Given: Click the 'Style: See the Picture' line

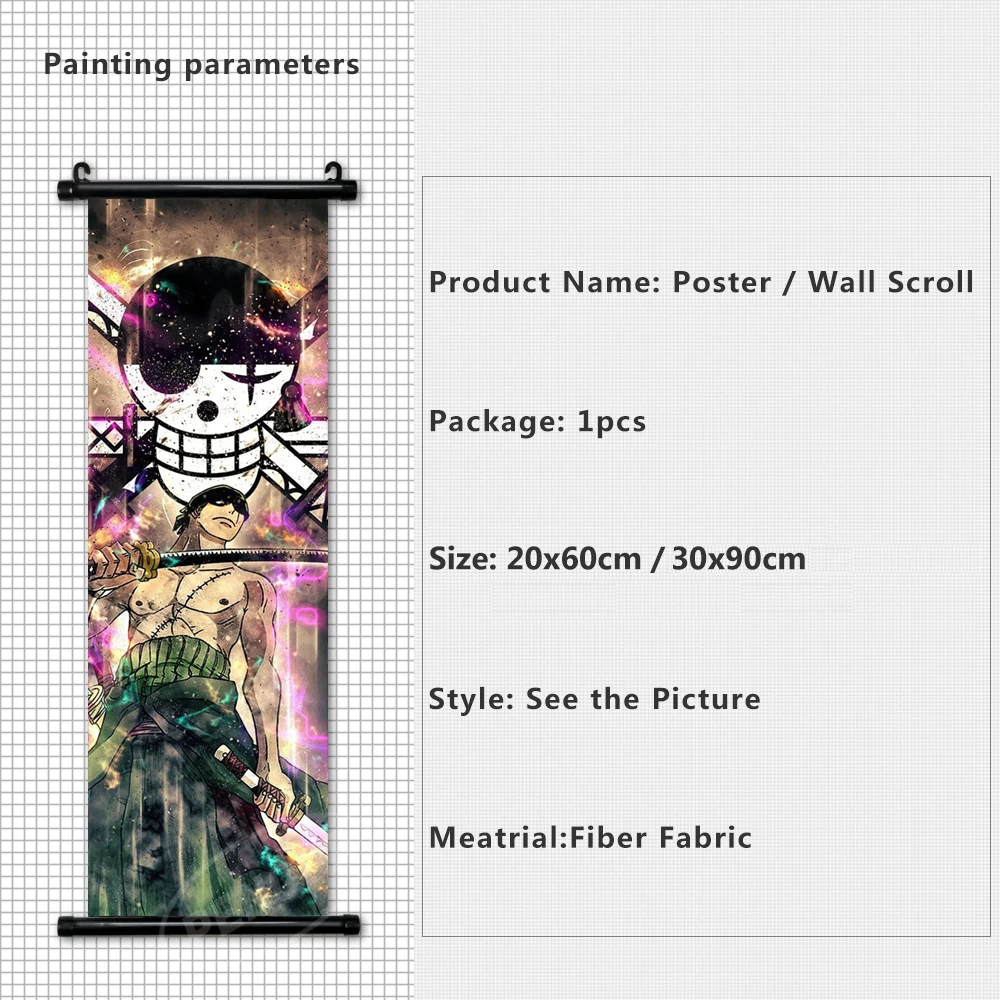Looking at the screenshot, I should 594,699.
